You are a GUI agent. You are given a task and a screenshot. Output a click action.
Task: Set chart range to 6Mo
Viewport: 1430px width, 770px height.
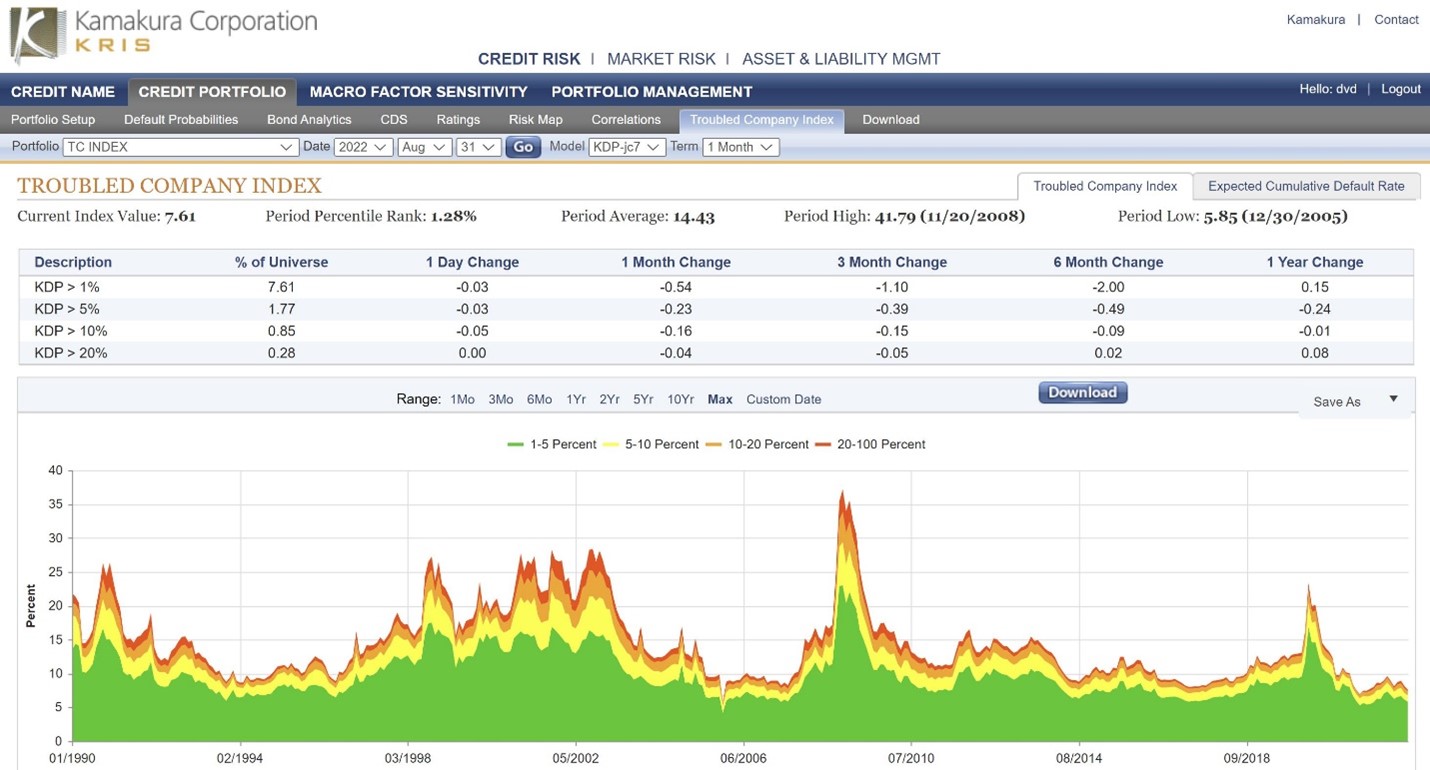[x=539, y=399]
